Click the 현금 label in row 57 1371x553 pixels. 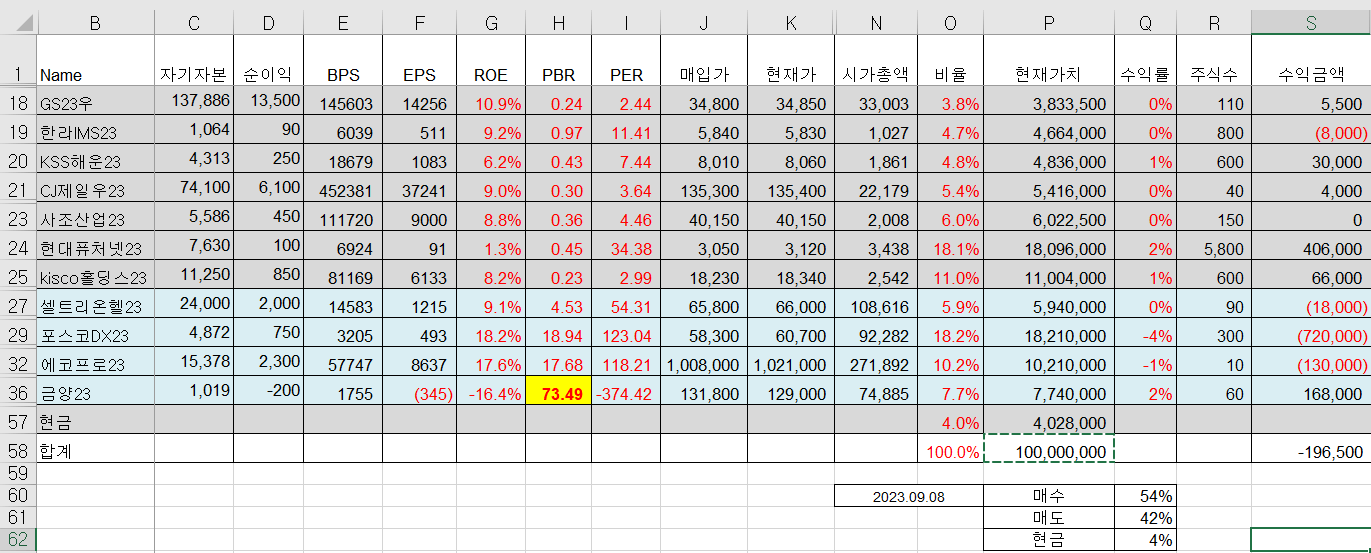[x=95, y=421]
